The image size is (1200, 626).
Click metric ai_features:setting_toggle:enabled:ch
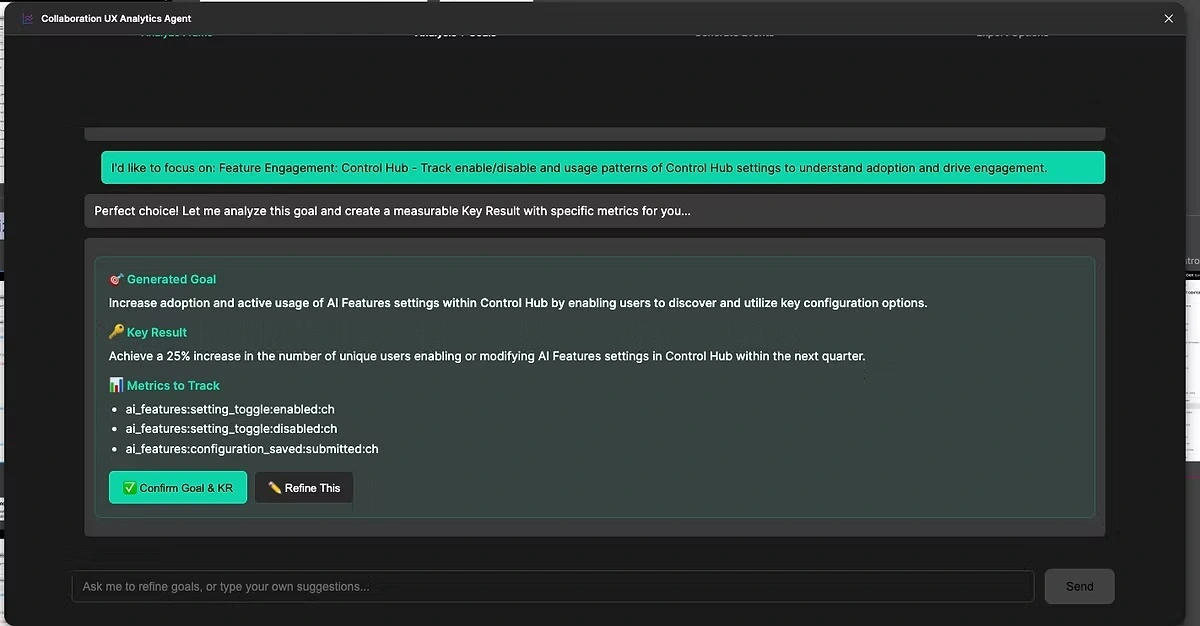230,409
